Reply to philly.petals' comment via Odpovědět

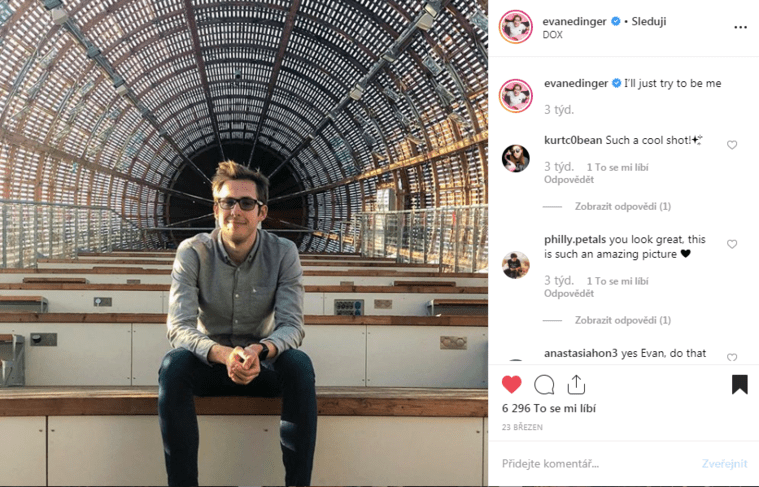pos(569,294)
